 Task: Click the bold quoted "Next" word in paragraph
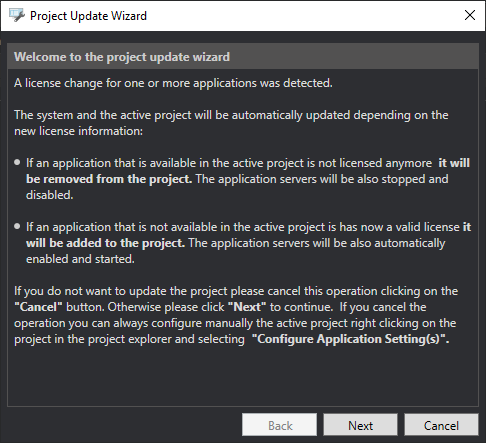(247, 307)
